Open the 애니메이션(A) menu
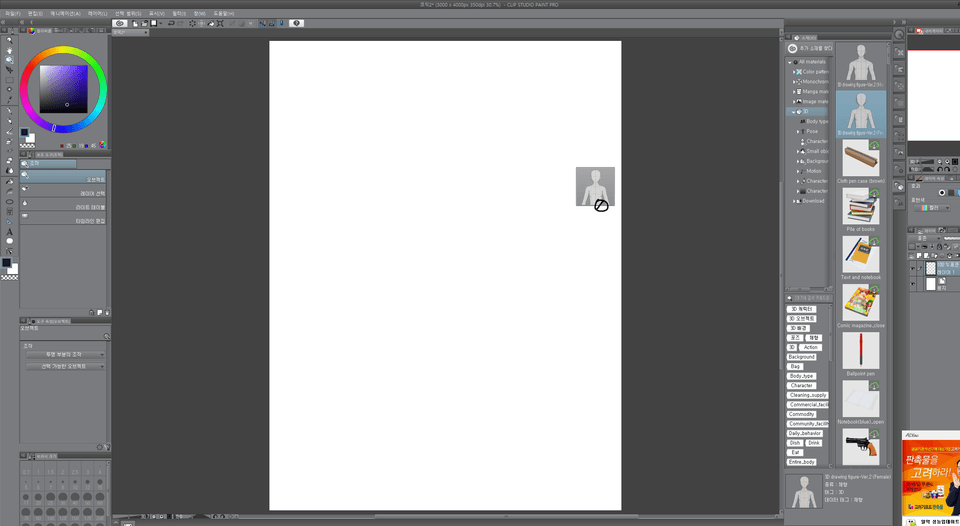The height and width of the screenshot is (526, 960). point(66,13)
